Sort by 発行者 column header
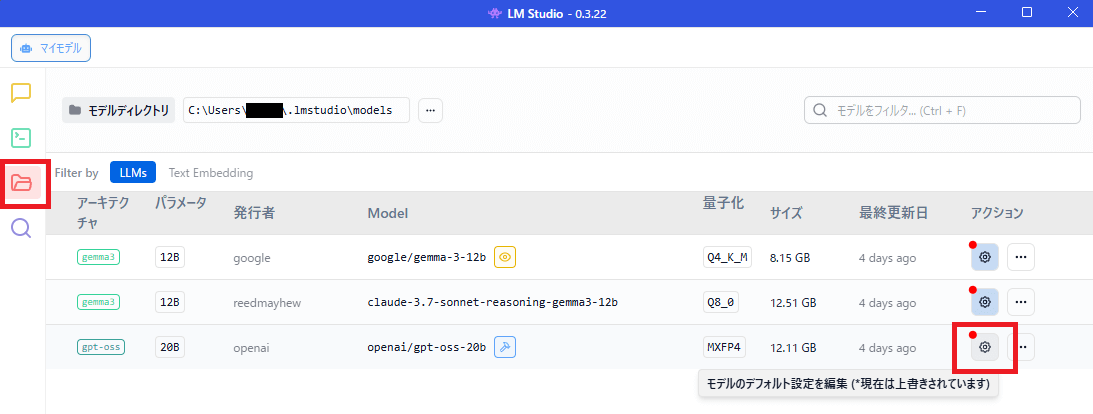 (x=254, y=213)
